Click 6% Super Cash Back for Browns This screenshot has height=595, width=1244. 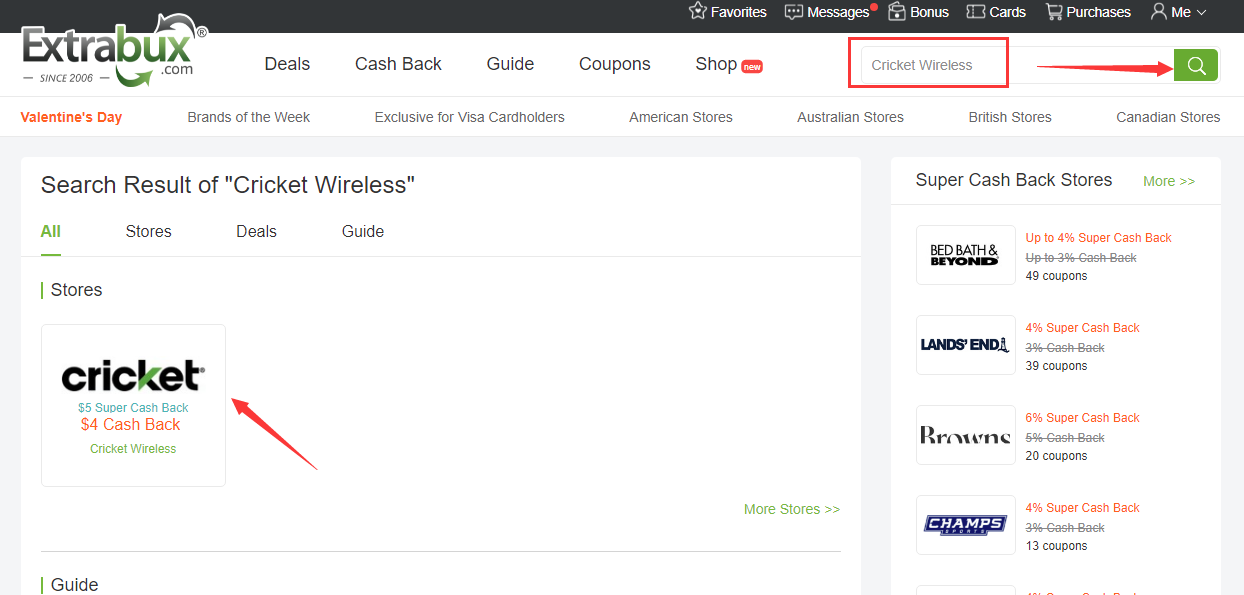1082,418
